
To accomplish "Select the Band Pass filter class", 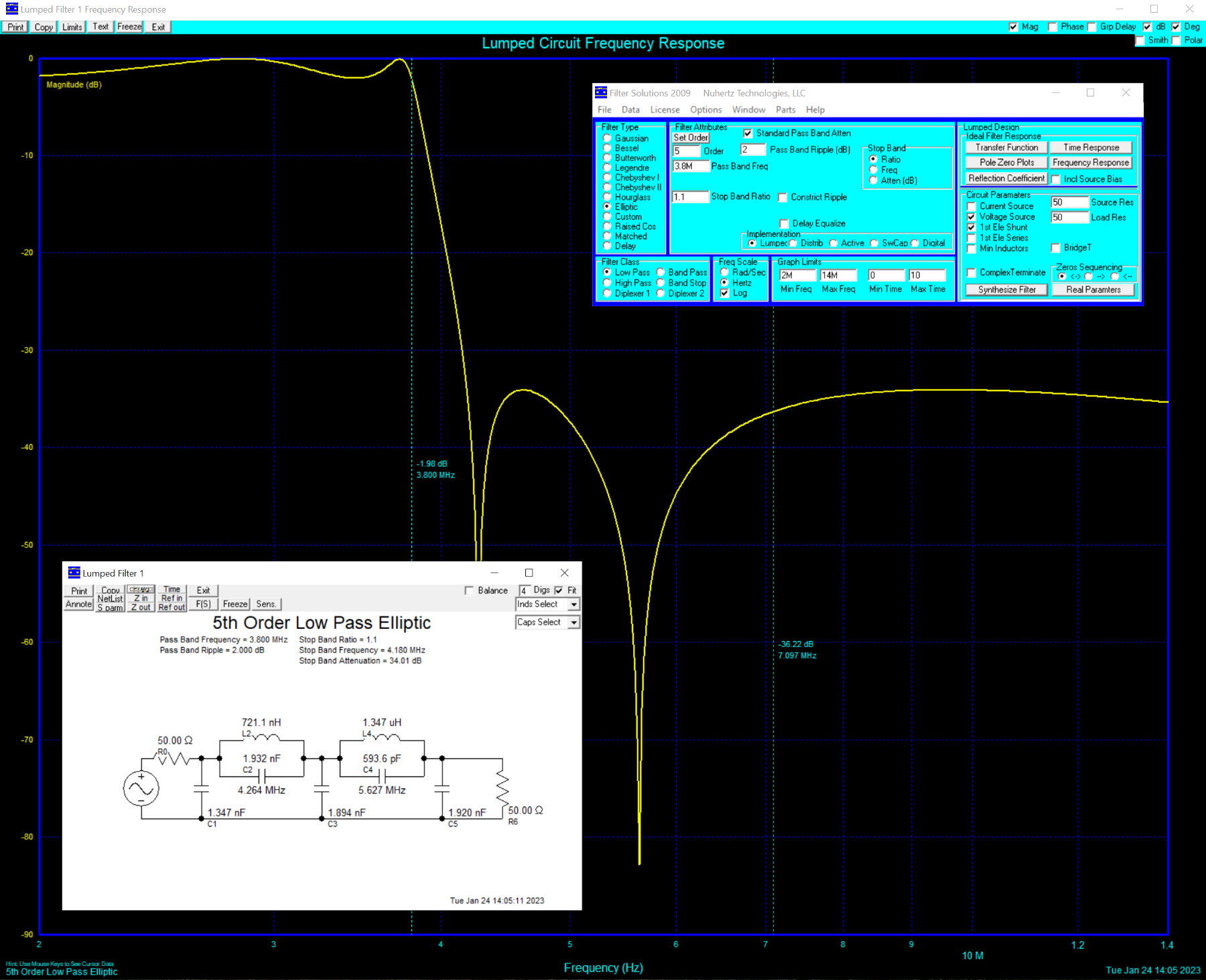I will tap(661, 272).
